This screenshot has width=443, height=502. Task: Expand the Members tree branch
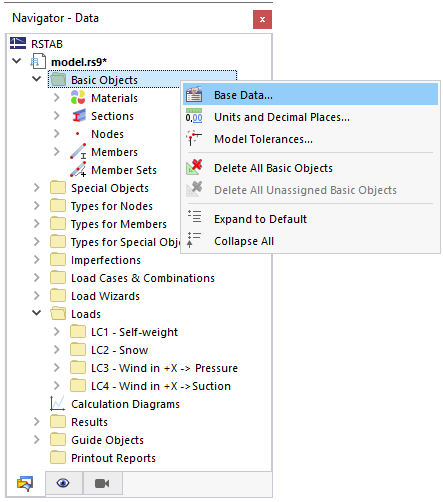click(x=57, y=152)
